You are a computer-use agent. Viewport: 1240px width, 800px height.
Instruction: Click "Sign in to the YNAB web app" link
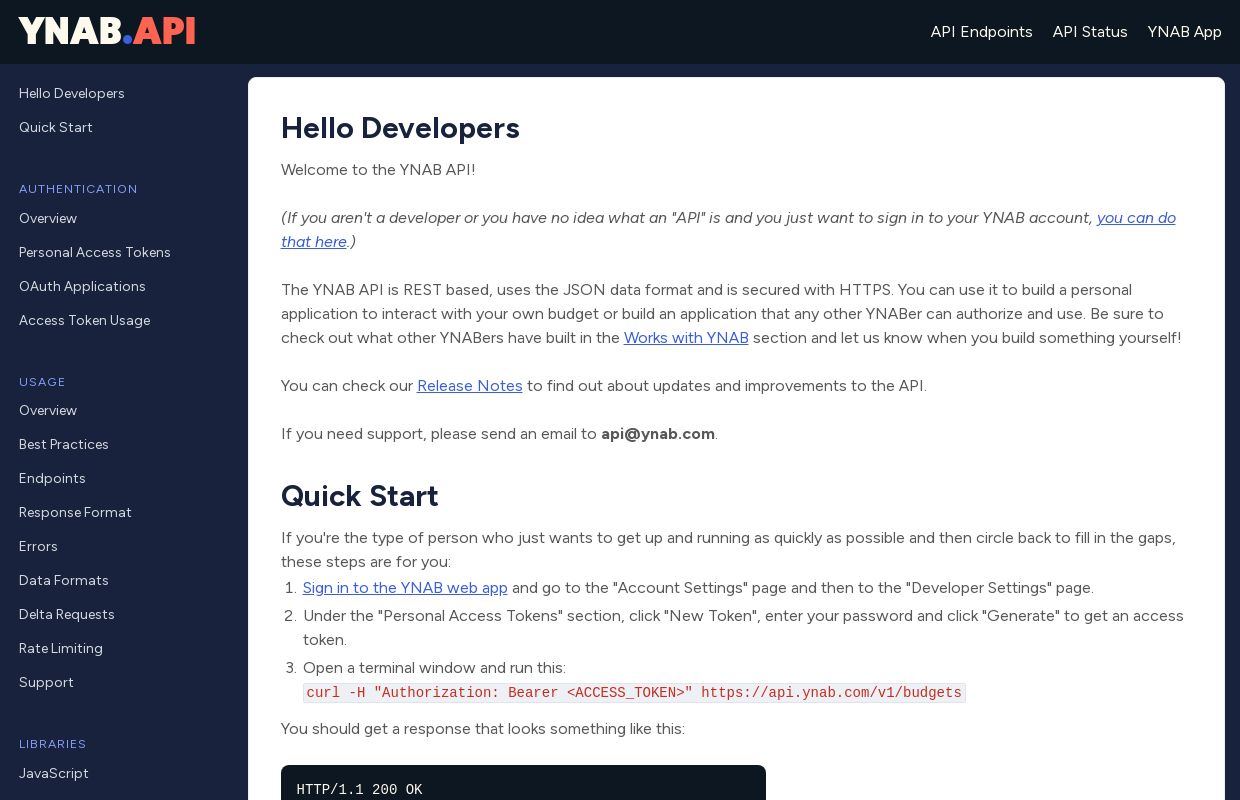(x=405, y=588)
